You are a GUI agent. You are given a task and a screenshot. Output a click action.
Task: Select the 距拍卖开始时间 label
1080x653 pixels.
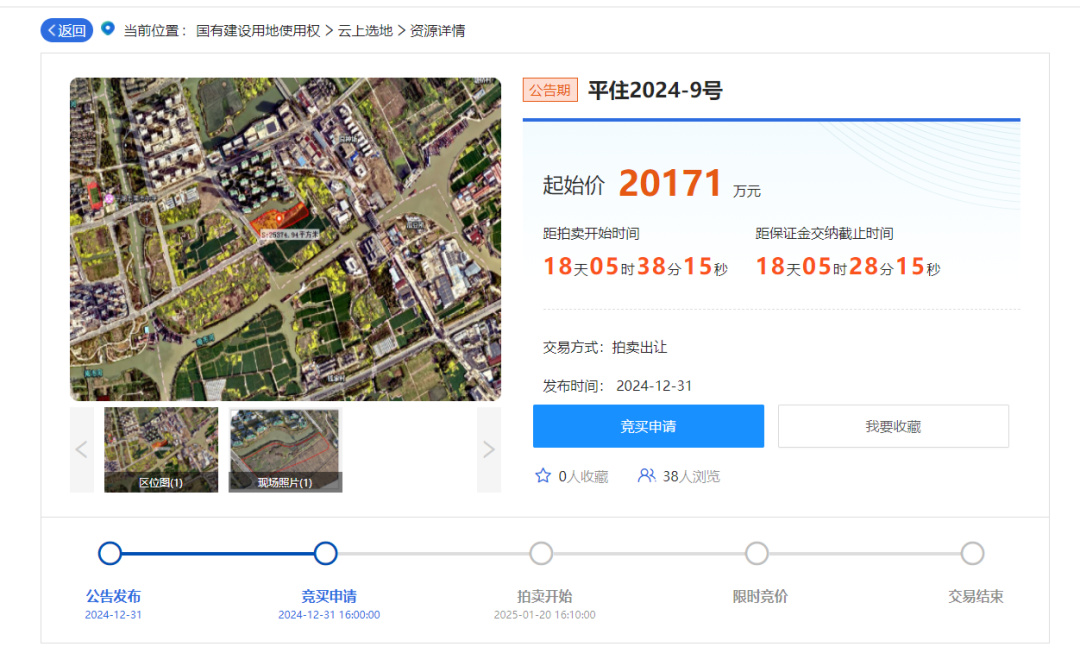click(x=591, y=234)
